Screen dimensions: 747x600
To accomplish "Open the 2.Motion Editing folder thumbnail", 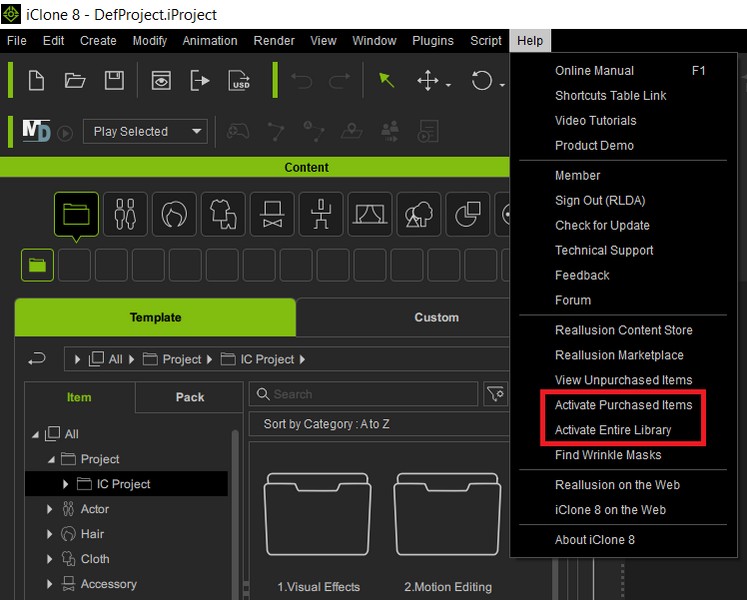I will (x=447, y=514).
